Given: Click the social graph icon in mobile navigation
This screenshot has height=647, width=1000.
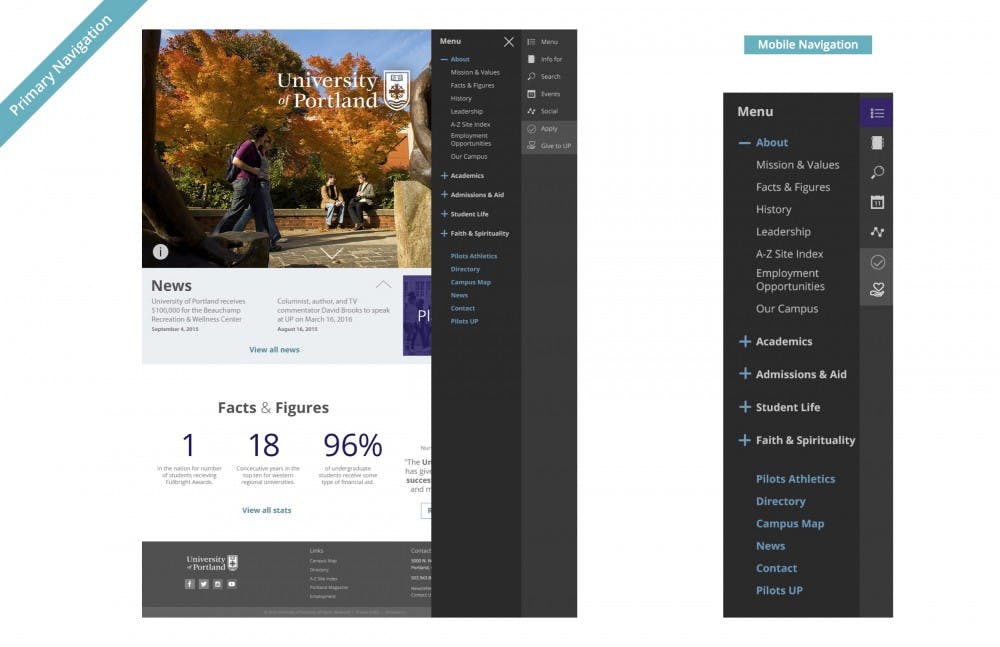Looking at the screenshot, I should point(877,232).
